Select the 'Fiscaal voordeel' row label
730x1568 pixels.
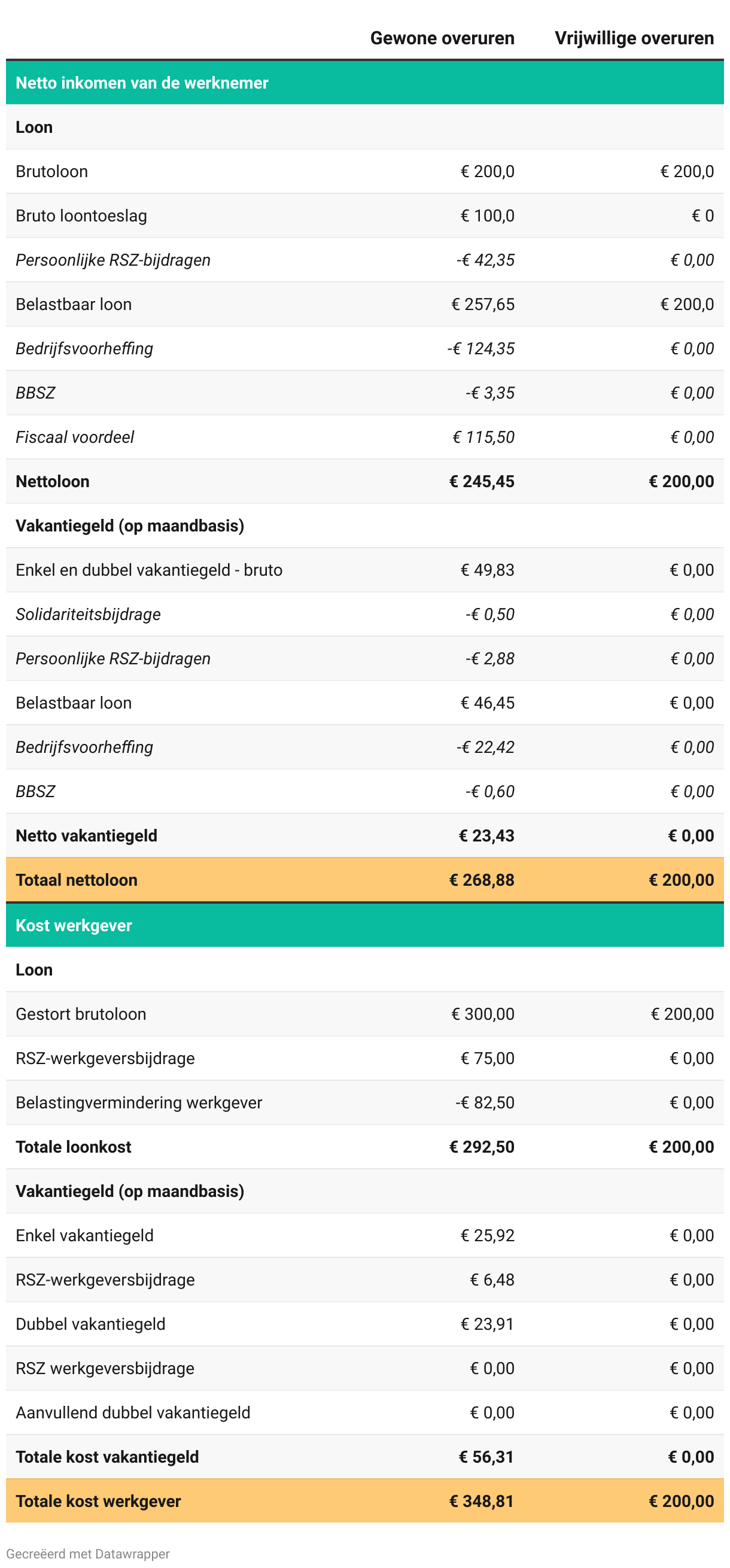click(75, 437)
